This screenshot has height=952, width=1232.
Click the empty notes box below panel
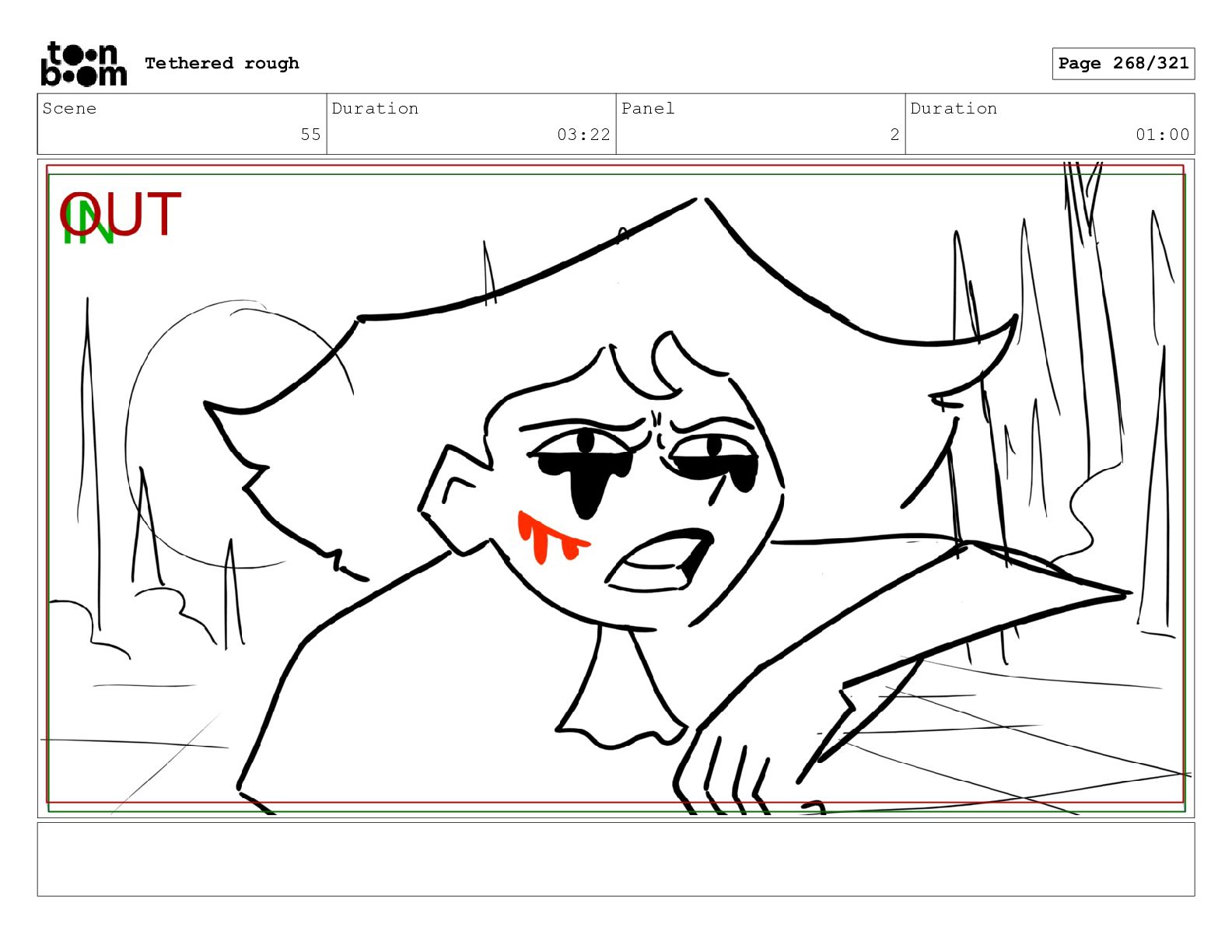[616, 859]
